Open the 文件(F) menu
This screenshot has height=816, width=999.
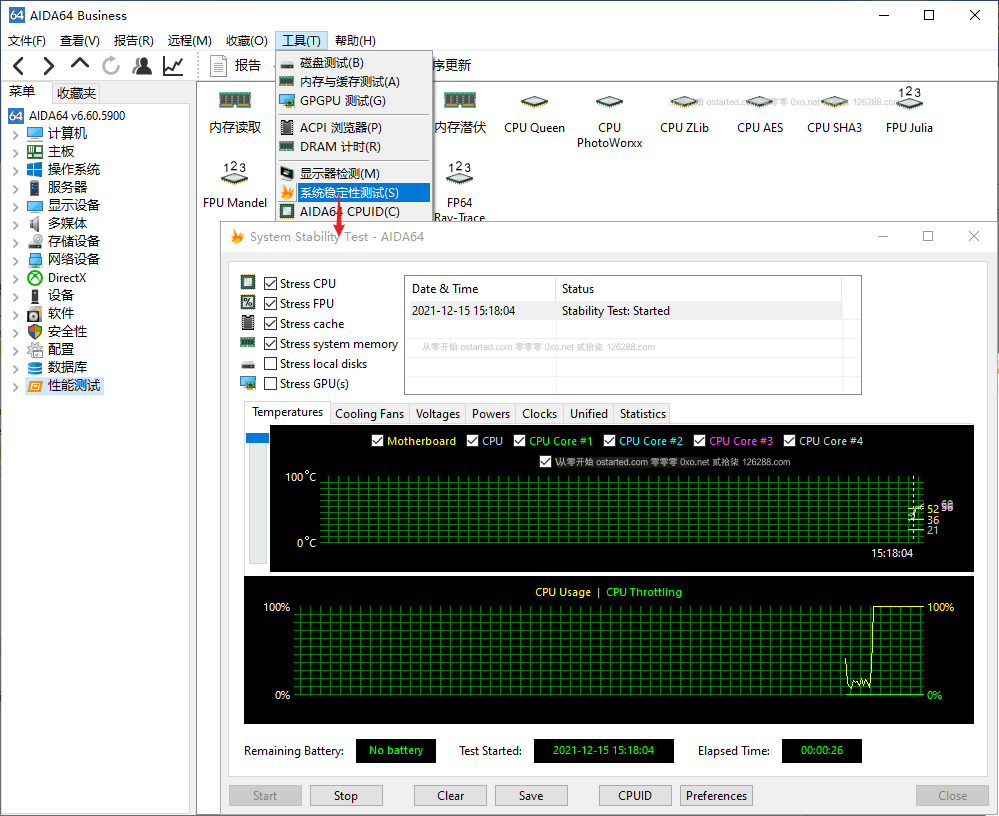tap(27, 41)
